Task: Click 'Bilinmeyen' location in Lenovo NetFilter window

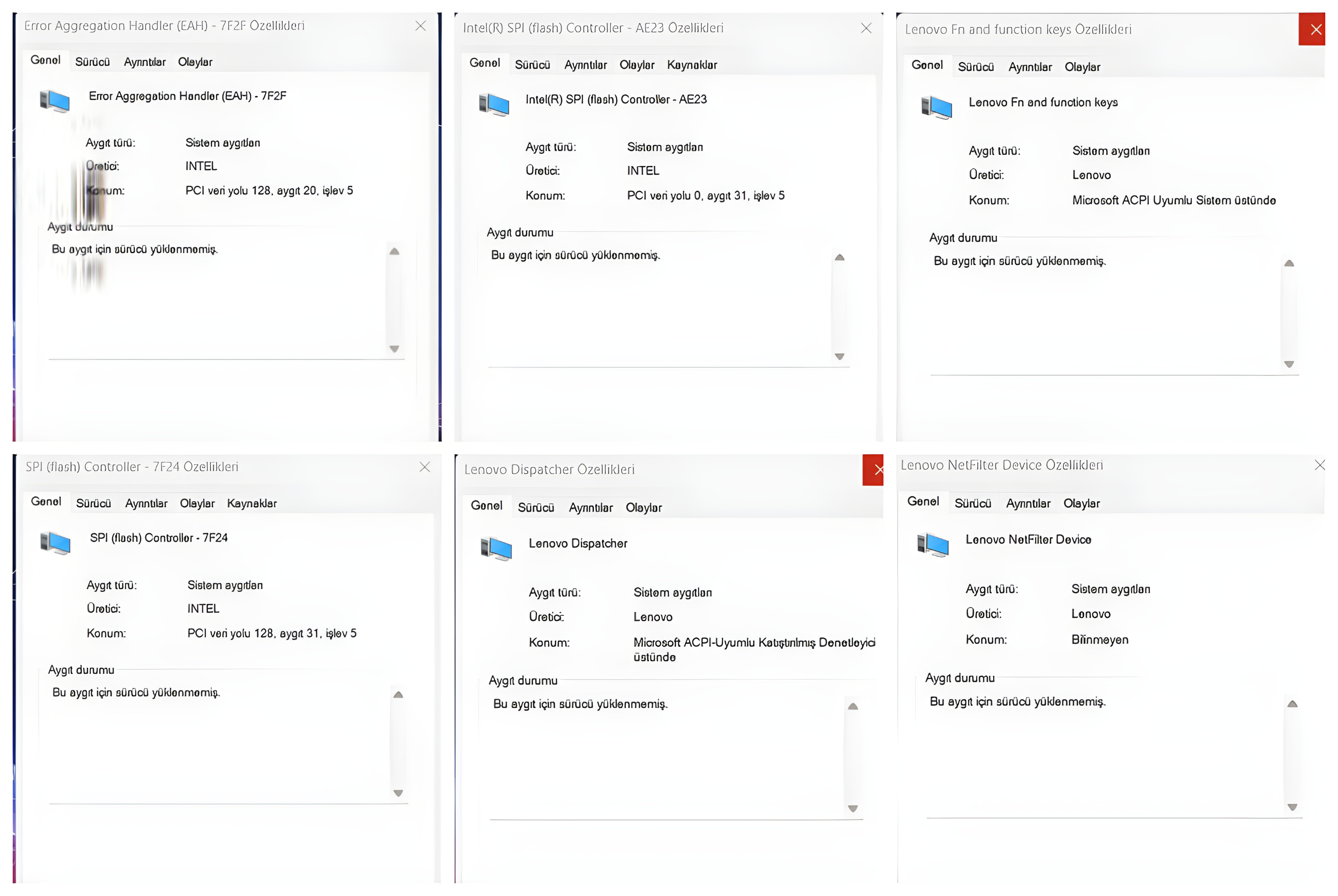Action: point(1100,639)
